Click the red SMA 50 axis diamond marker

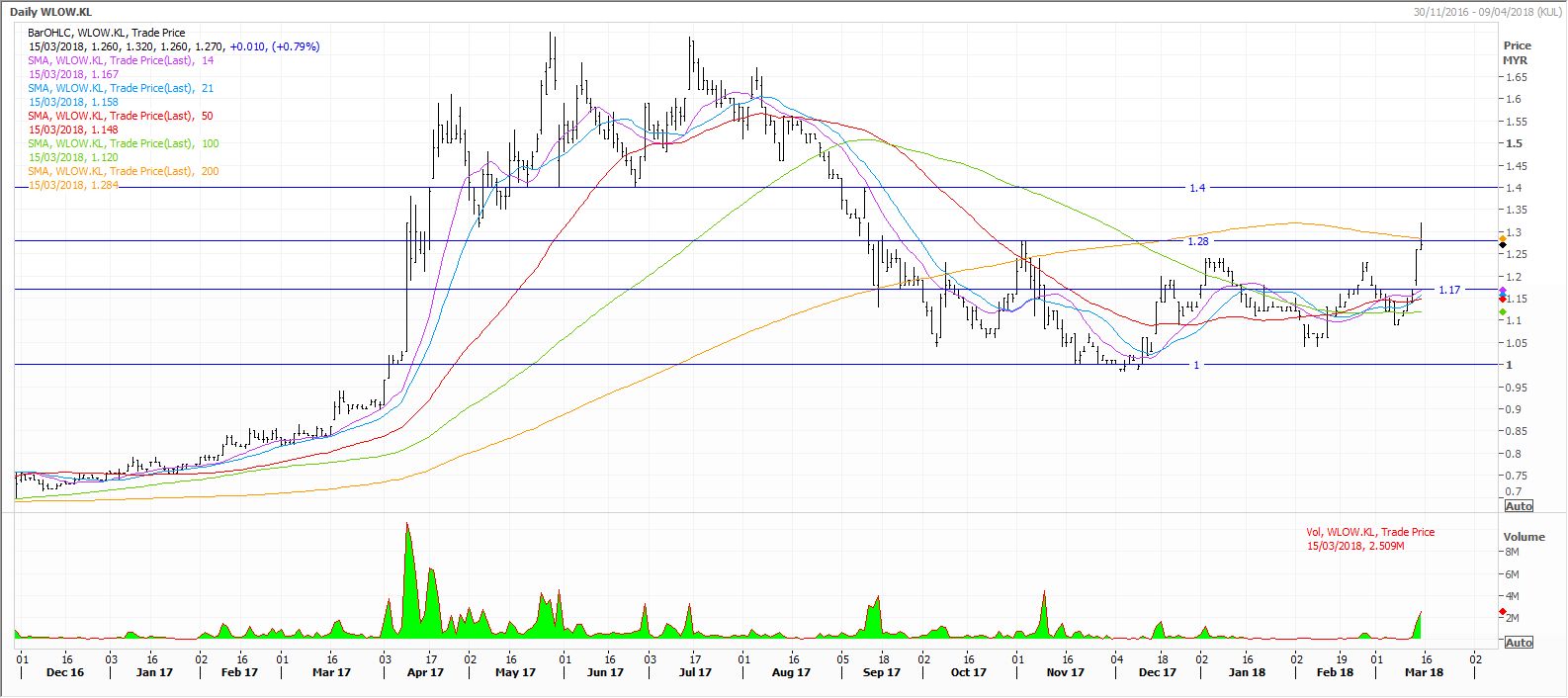(x=1503, y=300)
